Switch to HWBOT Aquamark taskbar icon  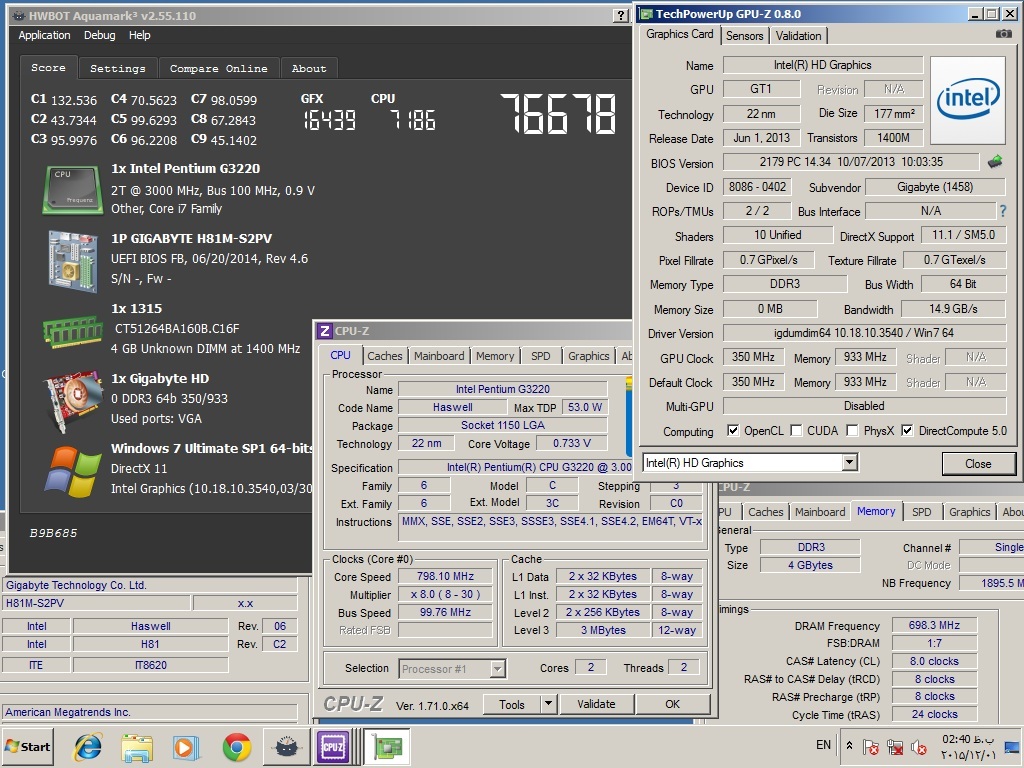[286, 747]
